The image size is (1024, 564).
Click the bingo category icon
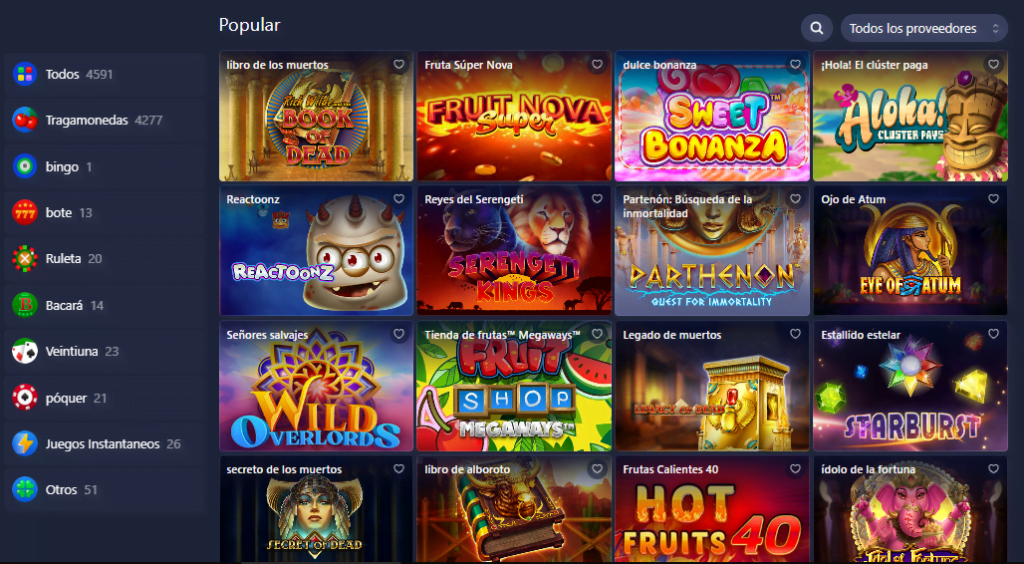[25, 166]
